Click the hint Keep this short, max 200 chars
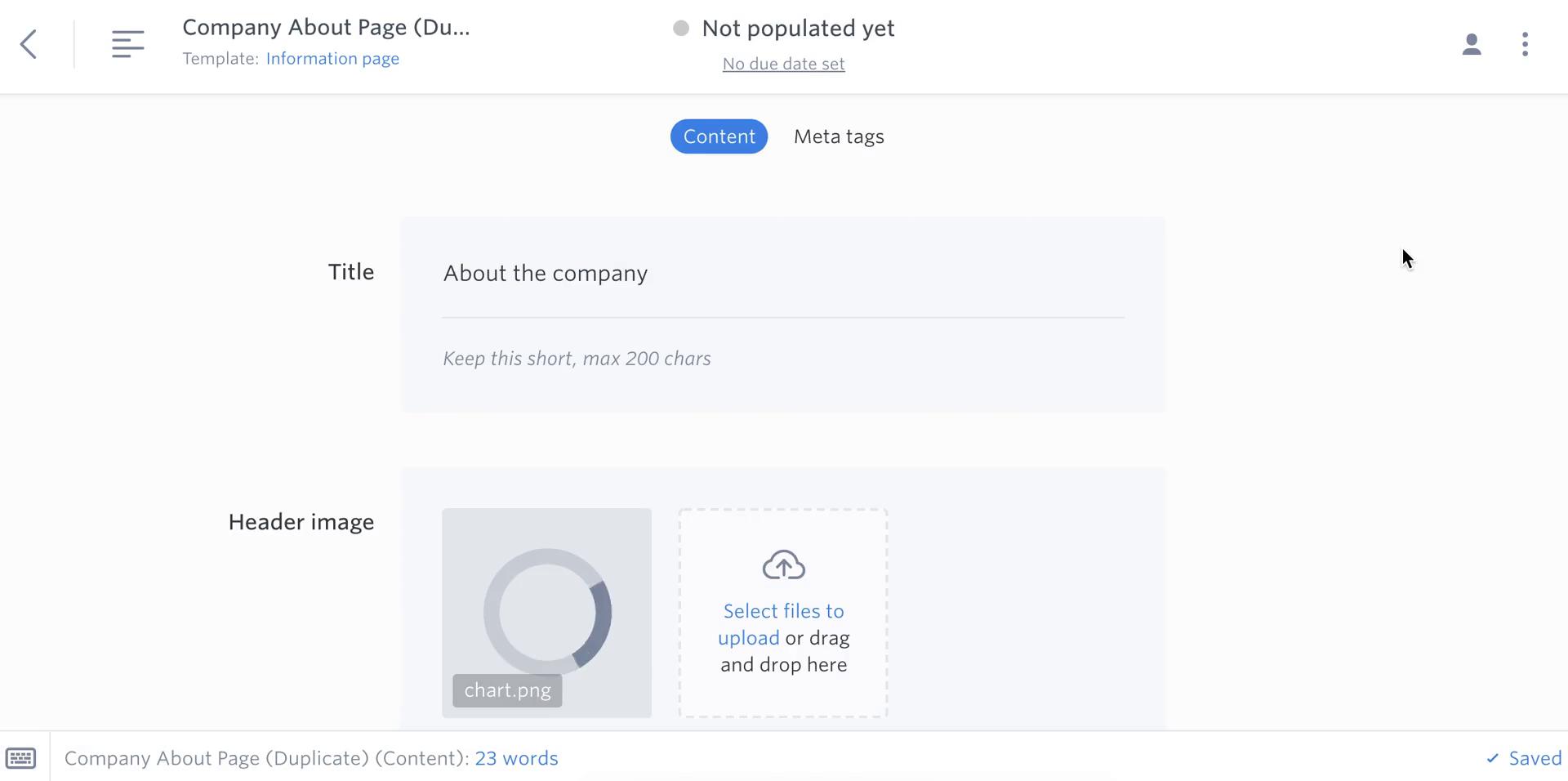Screen dimensions: 1568x781 point(577,359)
